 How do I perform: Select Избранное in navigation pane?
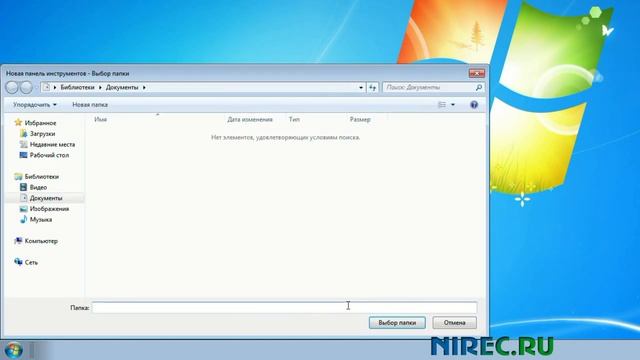point(40,123)
